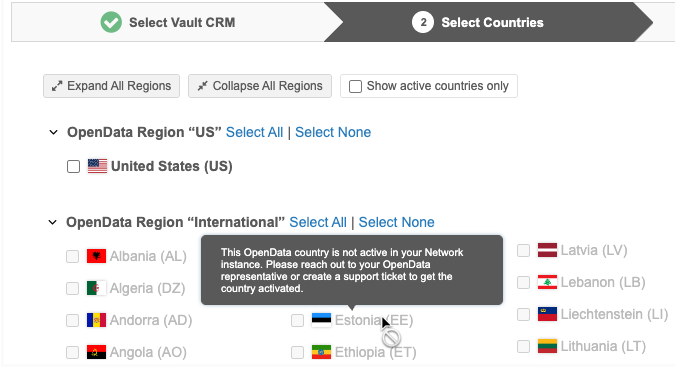
Task: Click the step 2 number circle icon
Action: click(x=423, y=22)
